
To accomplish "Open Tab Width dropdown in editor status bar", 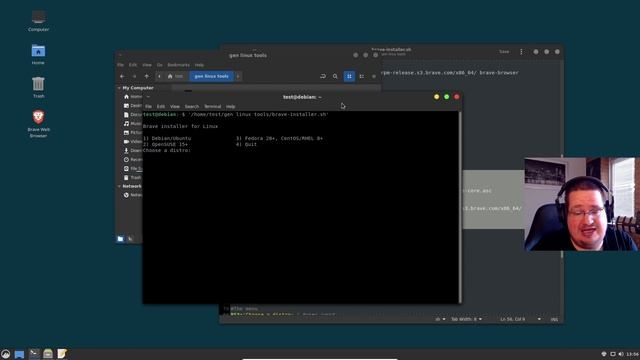I will [466, 319].
